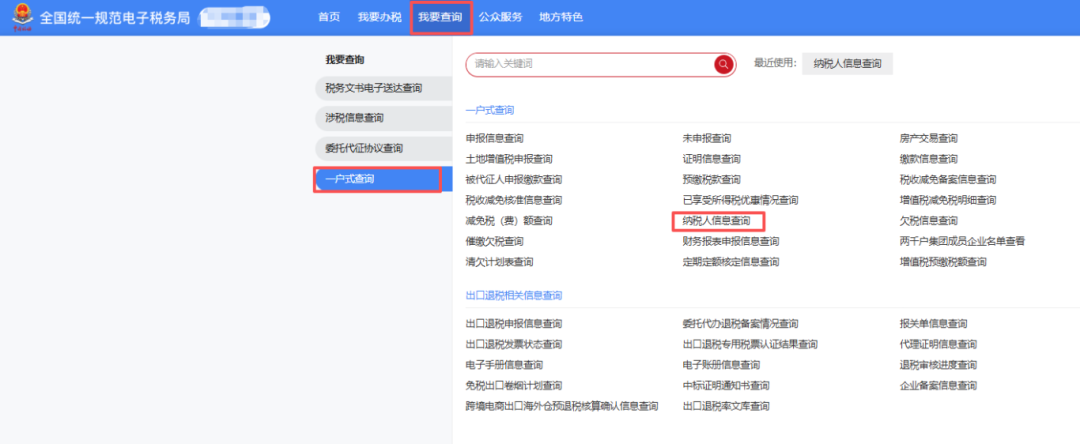
Task: Go to 地方特色 tab
Action: coord(560,17)
